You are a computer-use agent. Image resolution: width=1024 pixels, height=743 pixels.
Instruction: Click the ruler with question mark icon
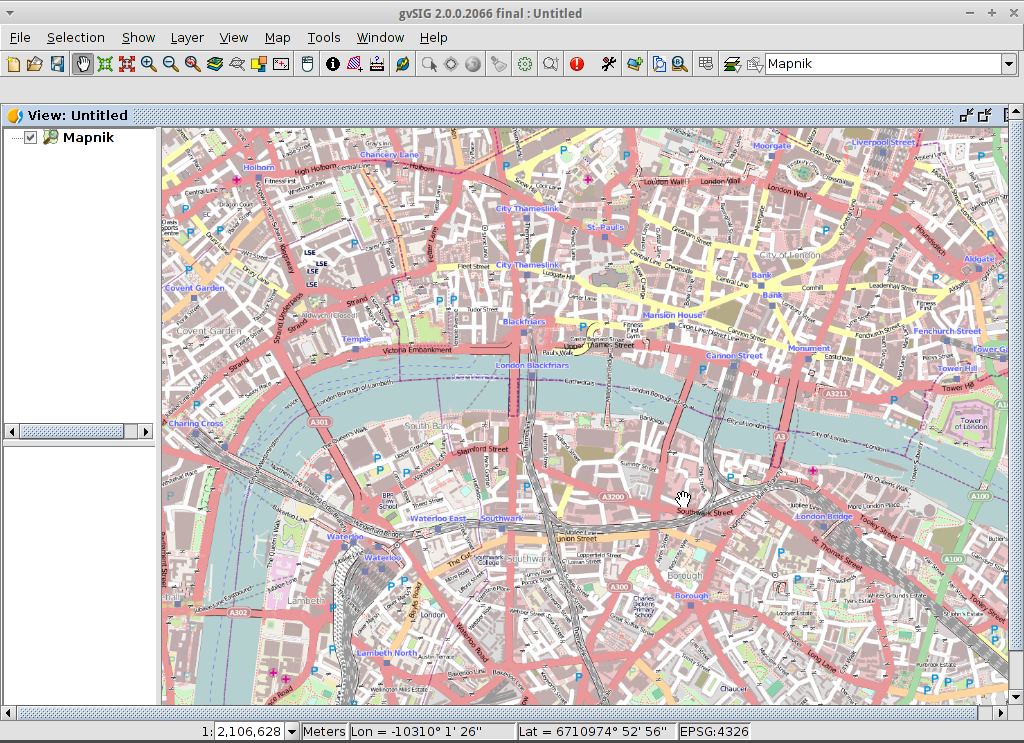click(x=377, y=64)
